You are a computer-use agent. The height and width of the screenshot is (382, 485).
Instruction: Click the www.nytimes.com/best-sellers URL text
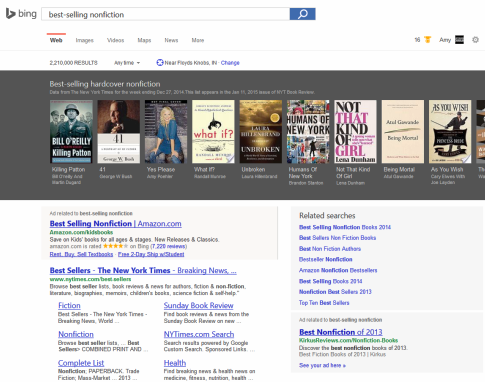[x=90, y=279]
